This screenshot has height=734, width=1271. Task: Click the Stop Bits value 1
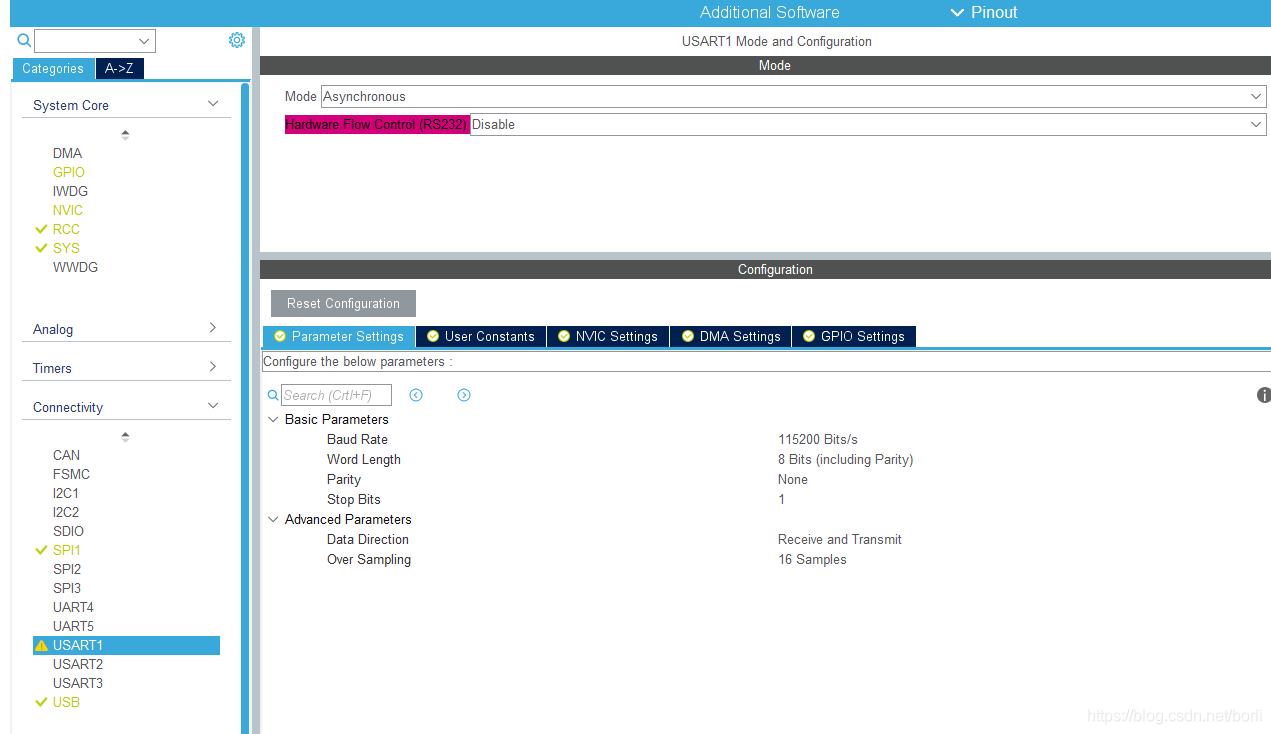coord(782,499)
